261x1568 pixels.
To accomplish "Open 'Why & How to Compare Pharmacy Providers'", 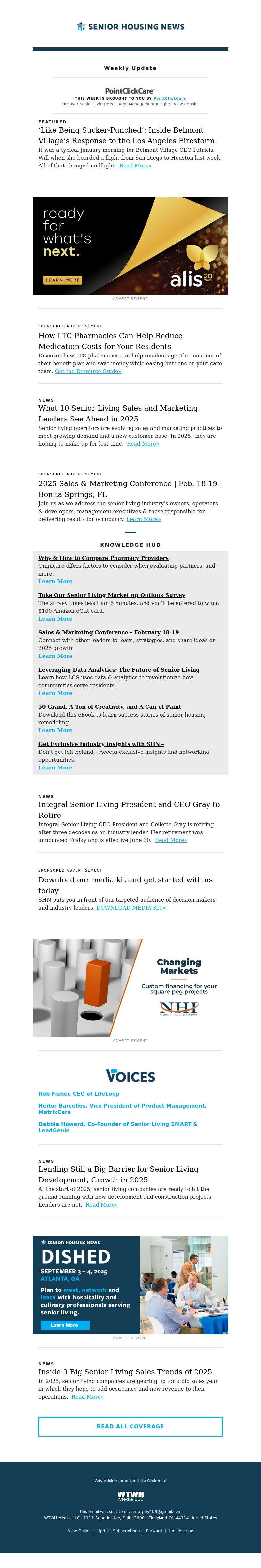I will (103, 558).
